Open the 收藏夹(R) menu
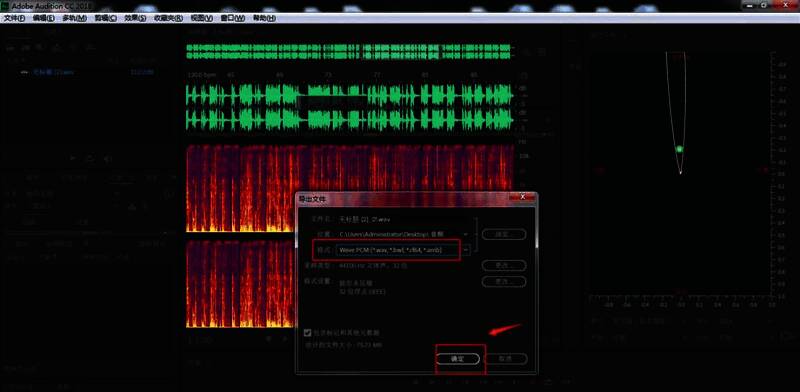This screenshot has height=392, width=800. [x=168, y=18]
